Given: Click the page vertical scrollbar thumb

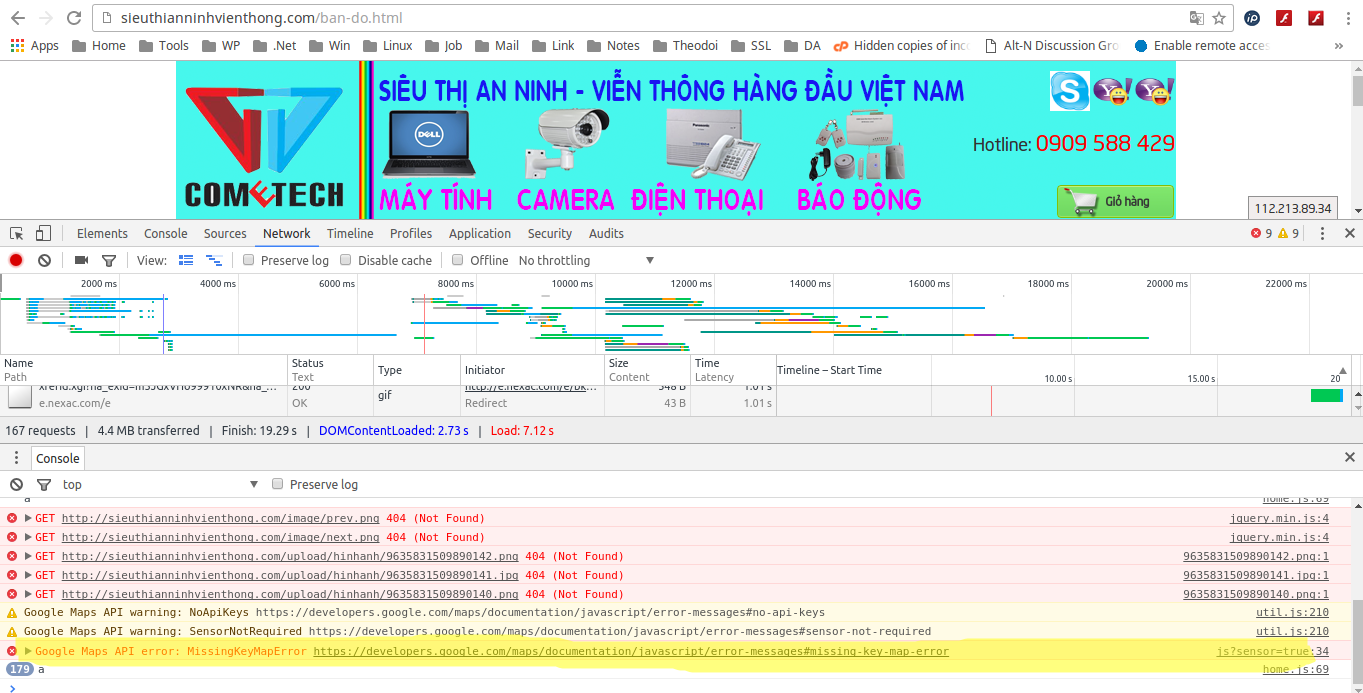Looking at the screenshot, I should click(x=1357, y=90).
